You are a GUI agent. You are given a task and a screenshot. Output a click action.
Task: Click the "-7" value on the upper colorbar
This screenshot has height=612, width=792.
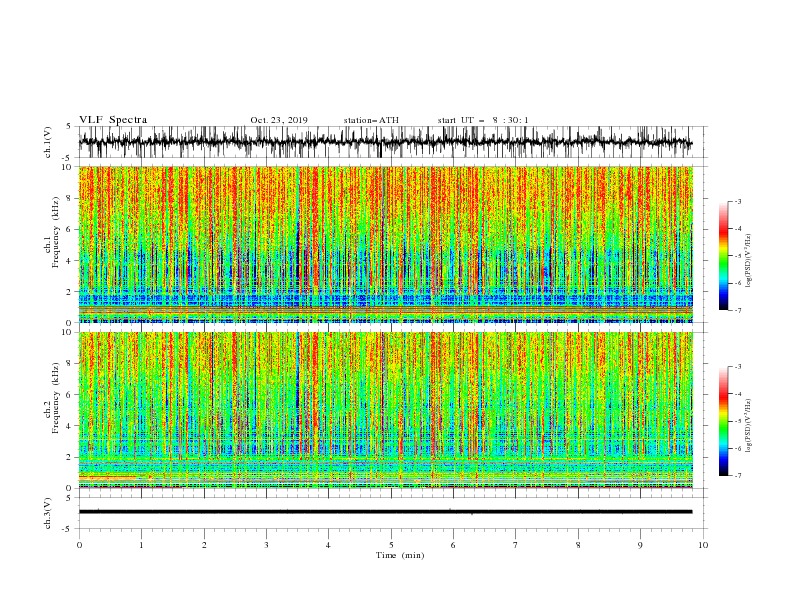(x=738, y=310)
